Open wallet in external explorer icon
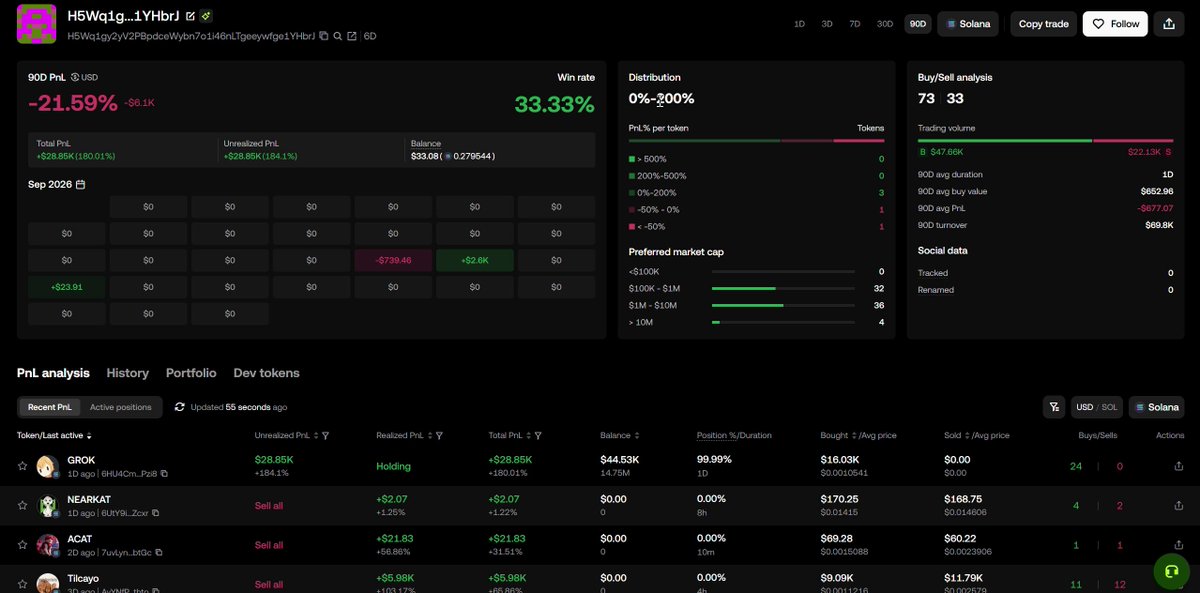1200x593 pixels. tap(352, 36)
